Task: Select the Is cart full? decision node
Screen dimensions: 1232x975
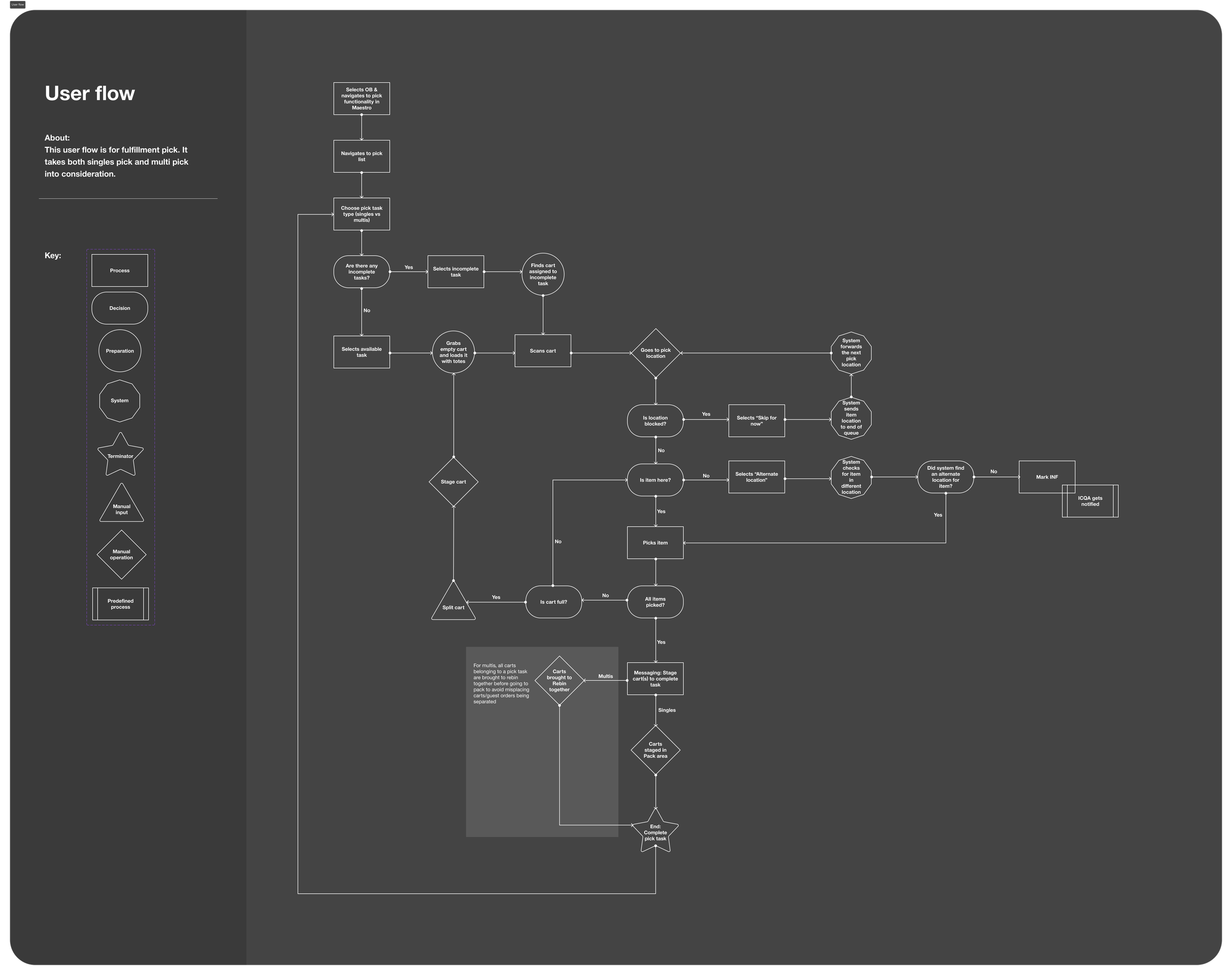Action: pyautogui.click(x=553, y=602)
